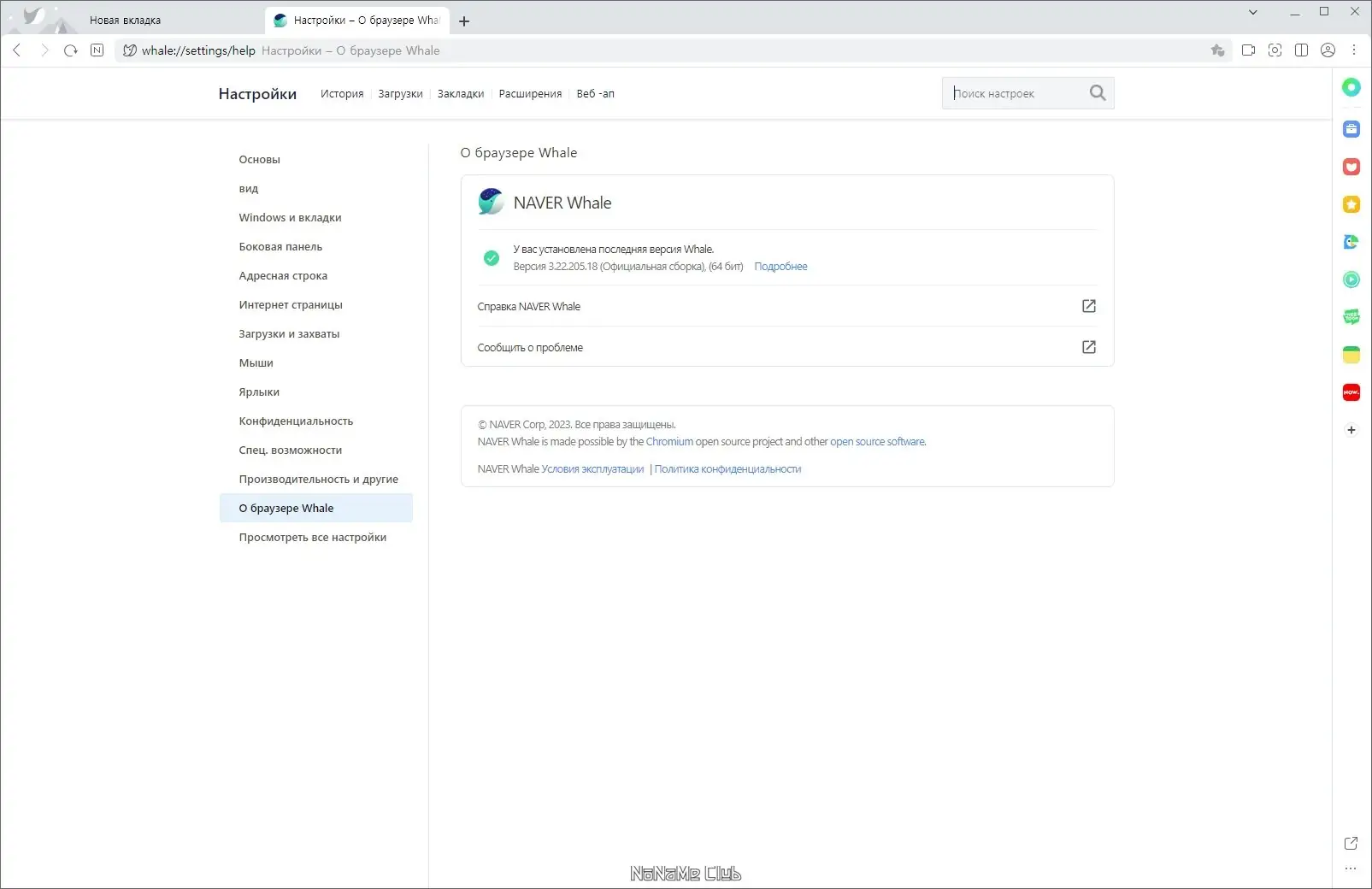
Task: Click the forward navigation arrow
Action: point(44,50)
